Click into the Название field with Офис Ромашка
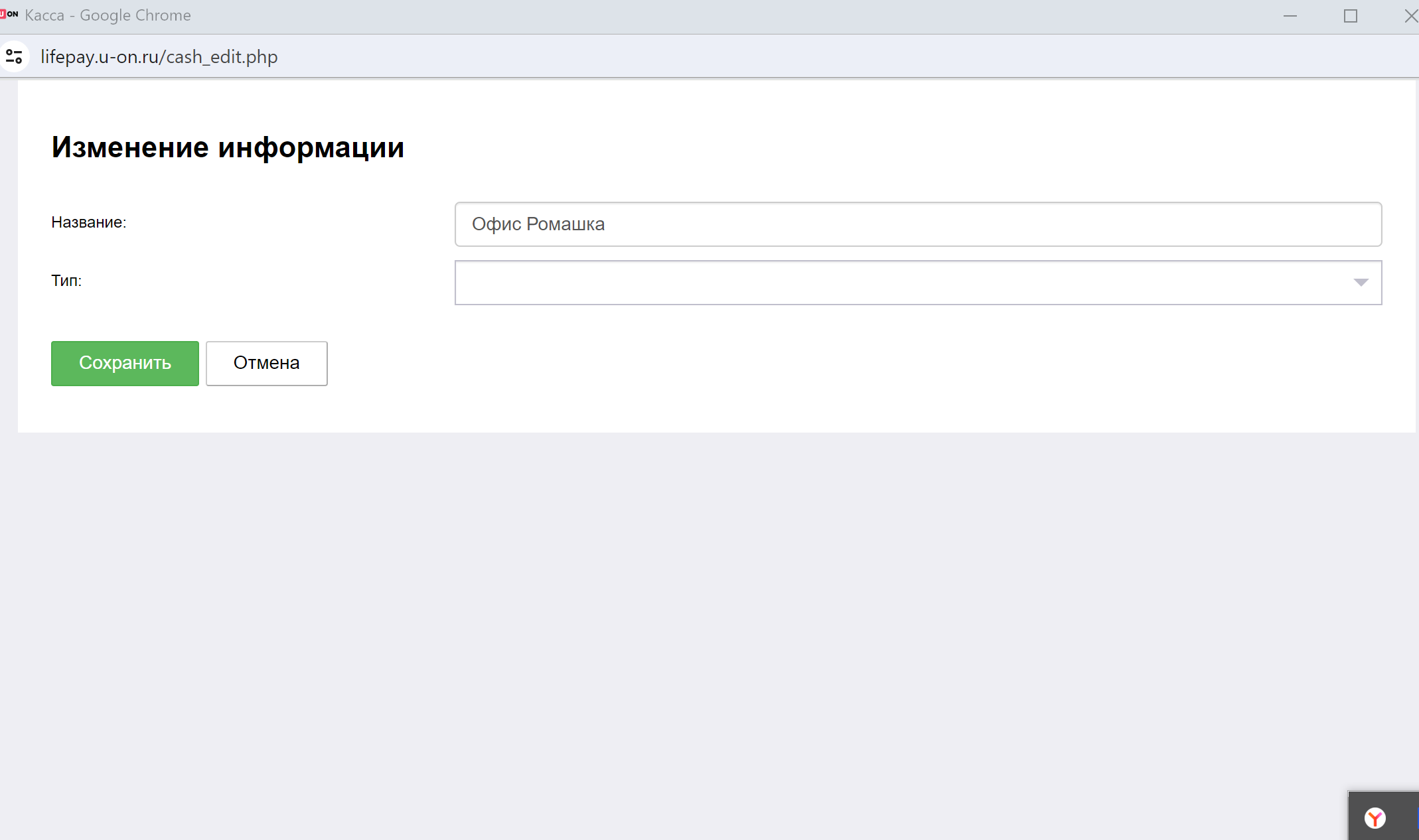Image resolution: width=1419 pixels, height=840 pixels. pos(918,224)
